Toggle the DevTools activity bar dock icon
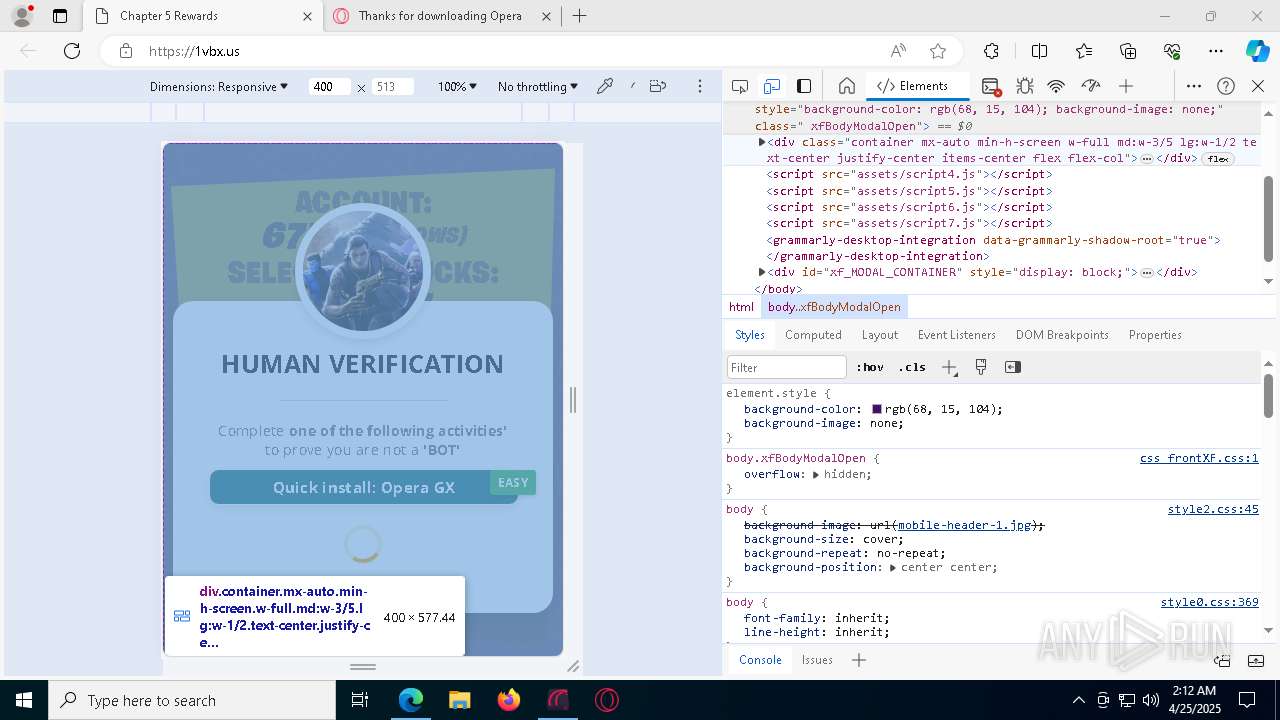This screenshot has height=720, width=1280. coord(804,86)
